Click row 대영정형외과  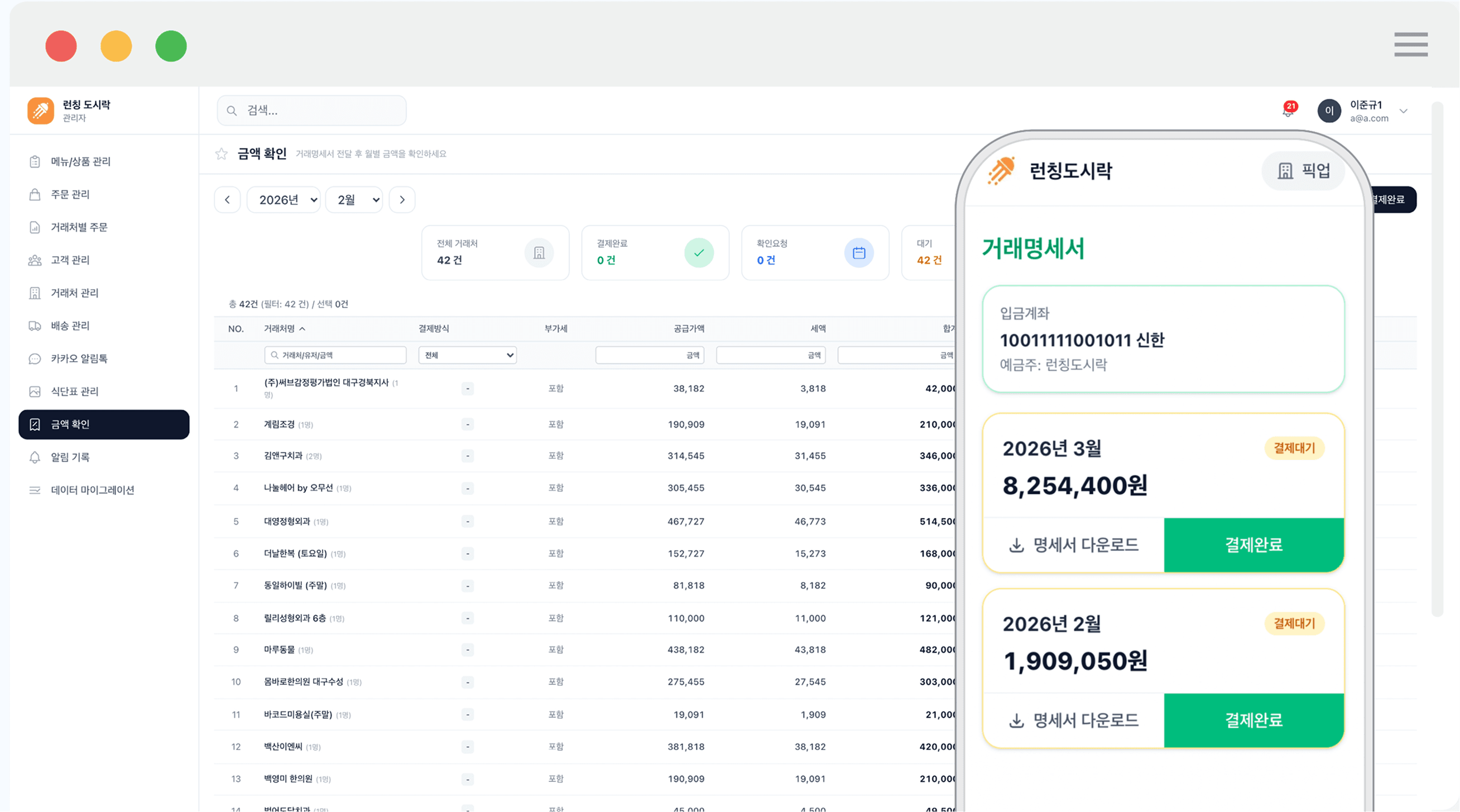(585, 521)
